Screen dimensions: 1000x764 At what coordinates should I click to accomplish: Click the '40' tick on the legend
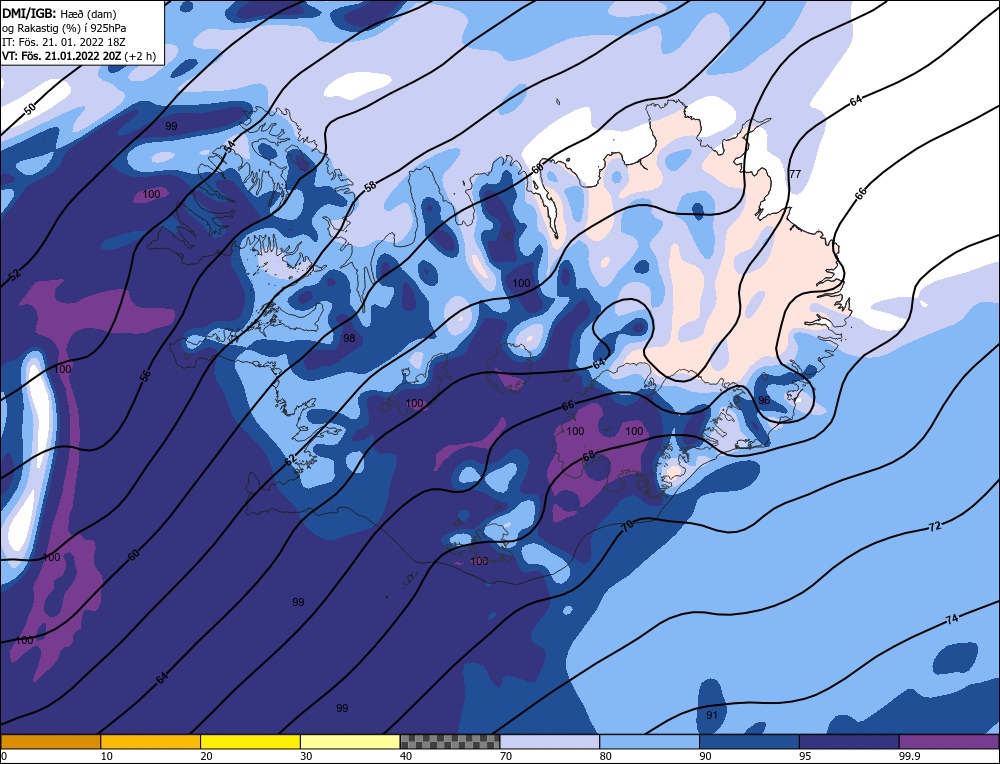pyautogui.click(x=406, y=756)
